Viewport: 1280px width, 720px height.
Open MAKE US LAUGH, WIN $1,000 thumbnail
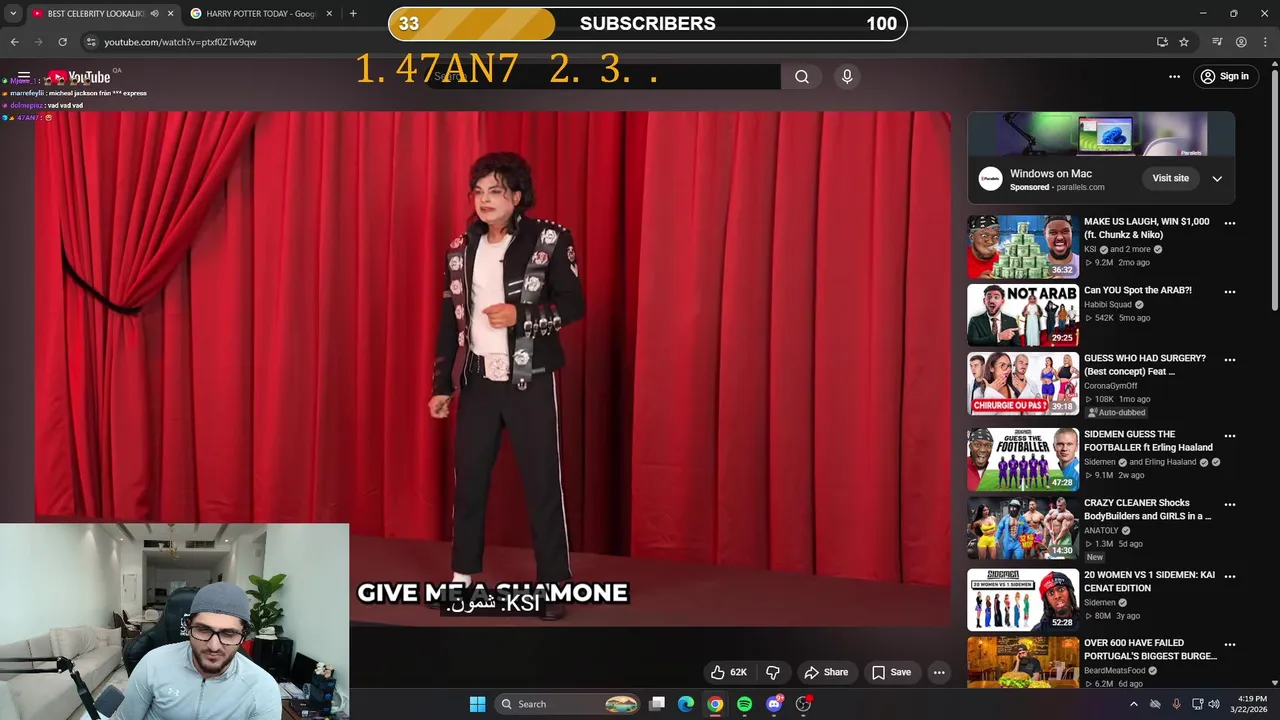1022,247
